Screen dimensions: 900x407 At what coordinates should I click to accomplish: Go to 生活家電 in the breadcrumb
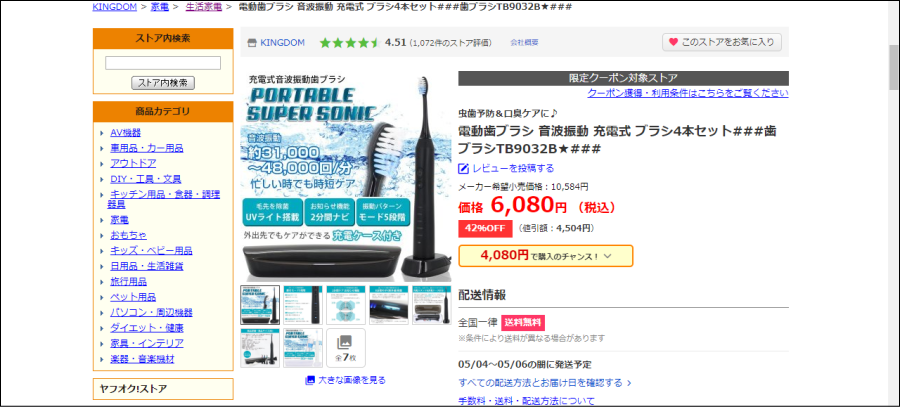coord(204,7)
